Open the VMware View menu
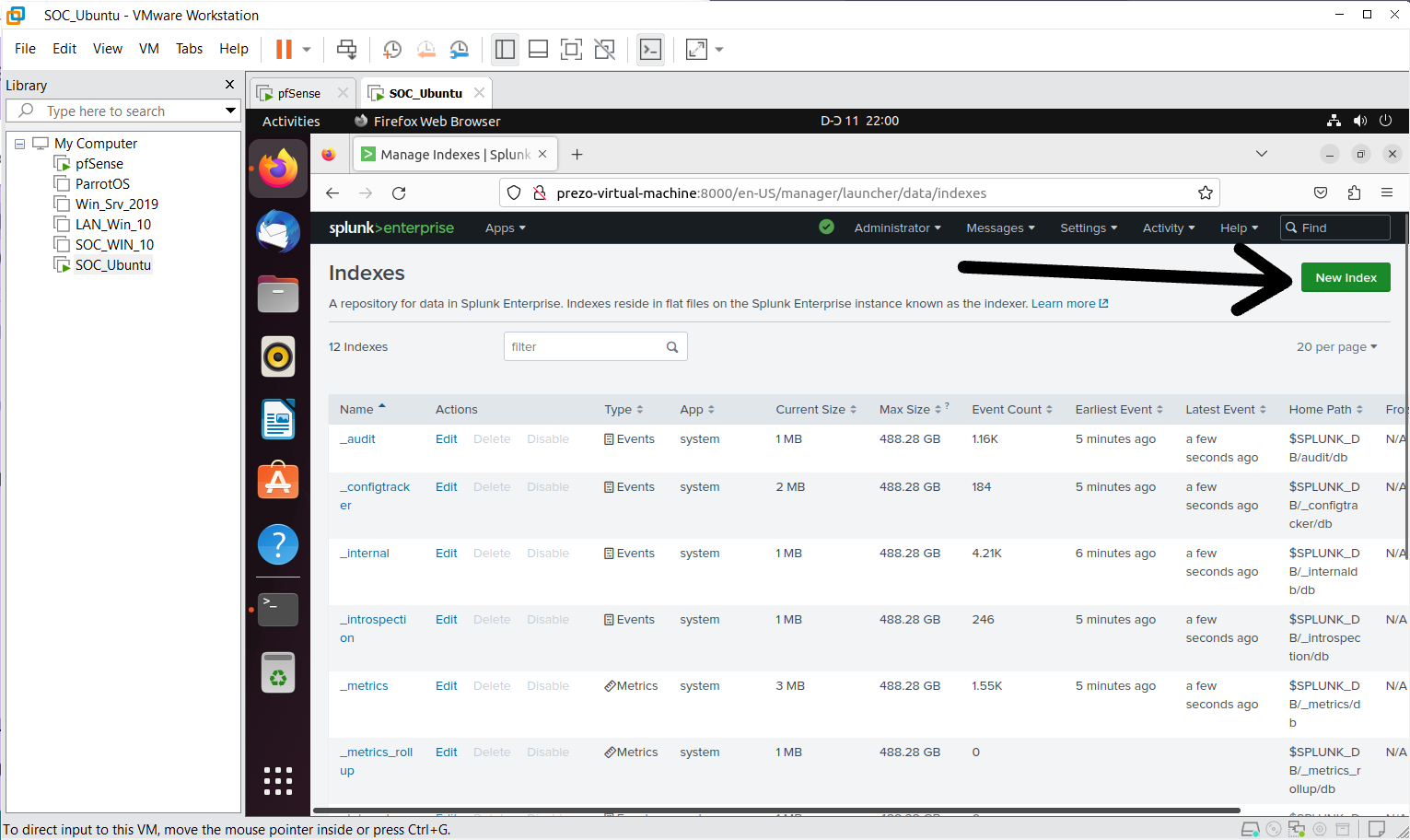 [108, 49]
